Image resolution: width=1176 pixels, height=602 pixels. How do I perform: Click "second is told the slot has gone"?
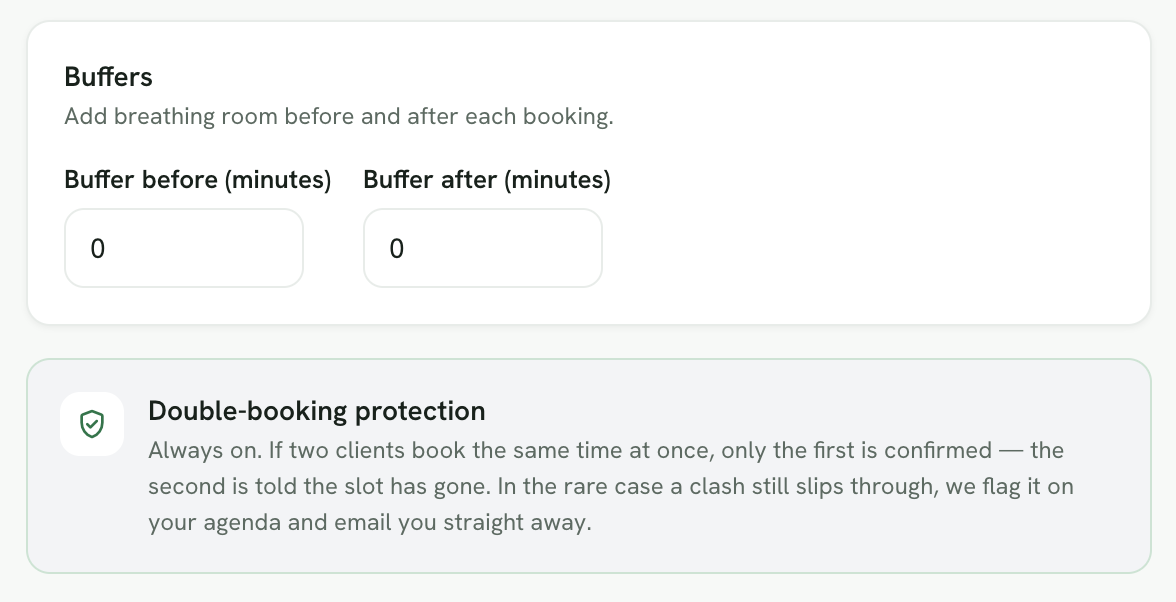pyautogui.click(x=318, y=487)
